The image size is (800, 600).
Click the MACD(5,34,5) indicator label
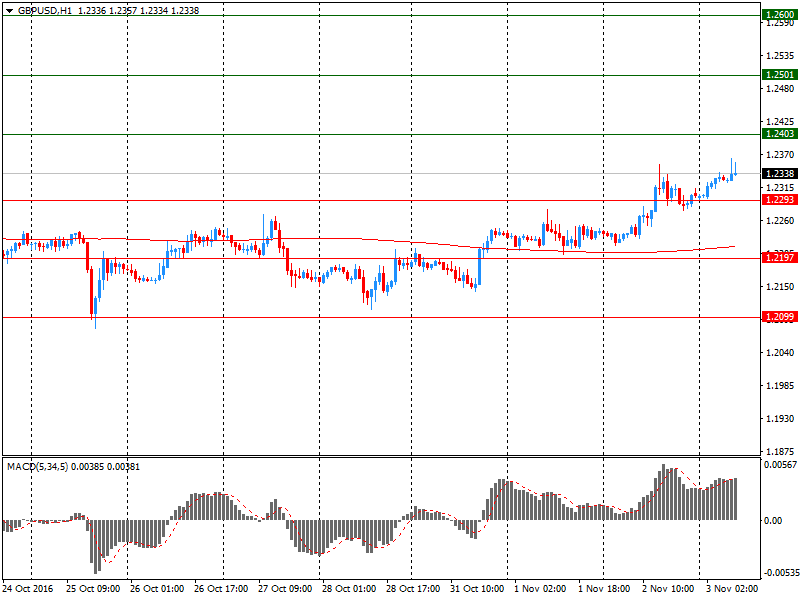click(37, 467)
